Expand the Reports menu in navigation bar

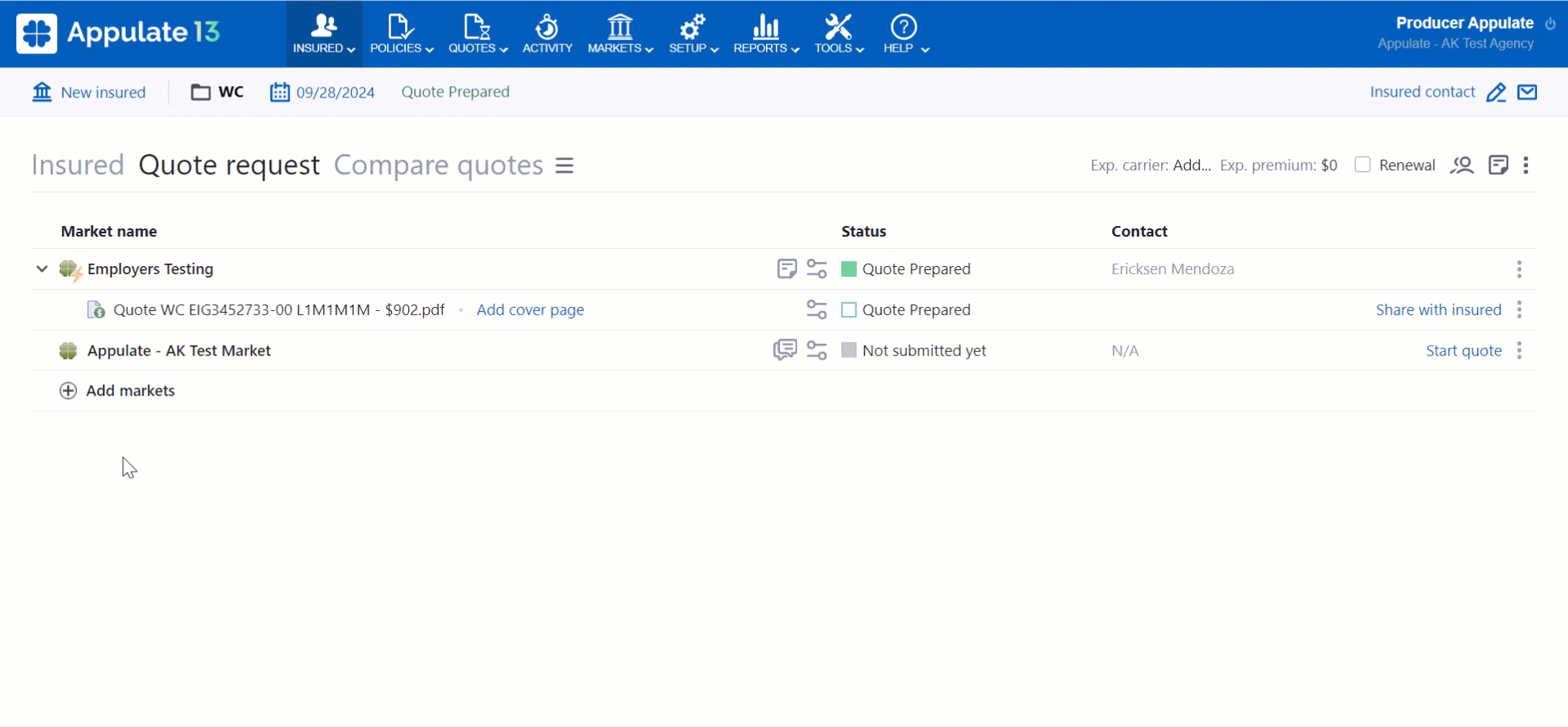click(766, 34)
